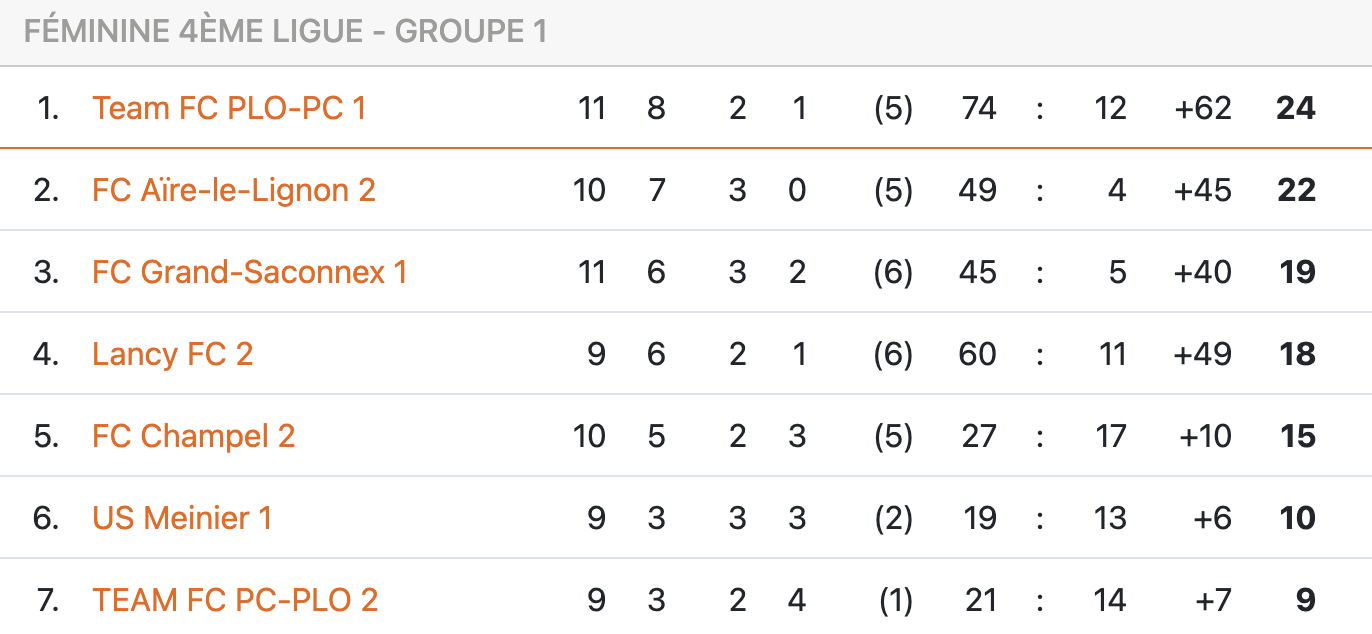Click Lancy FC 2's 18 points total

coord(1297,354)
